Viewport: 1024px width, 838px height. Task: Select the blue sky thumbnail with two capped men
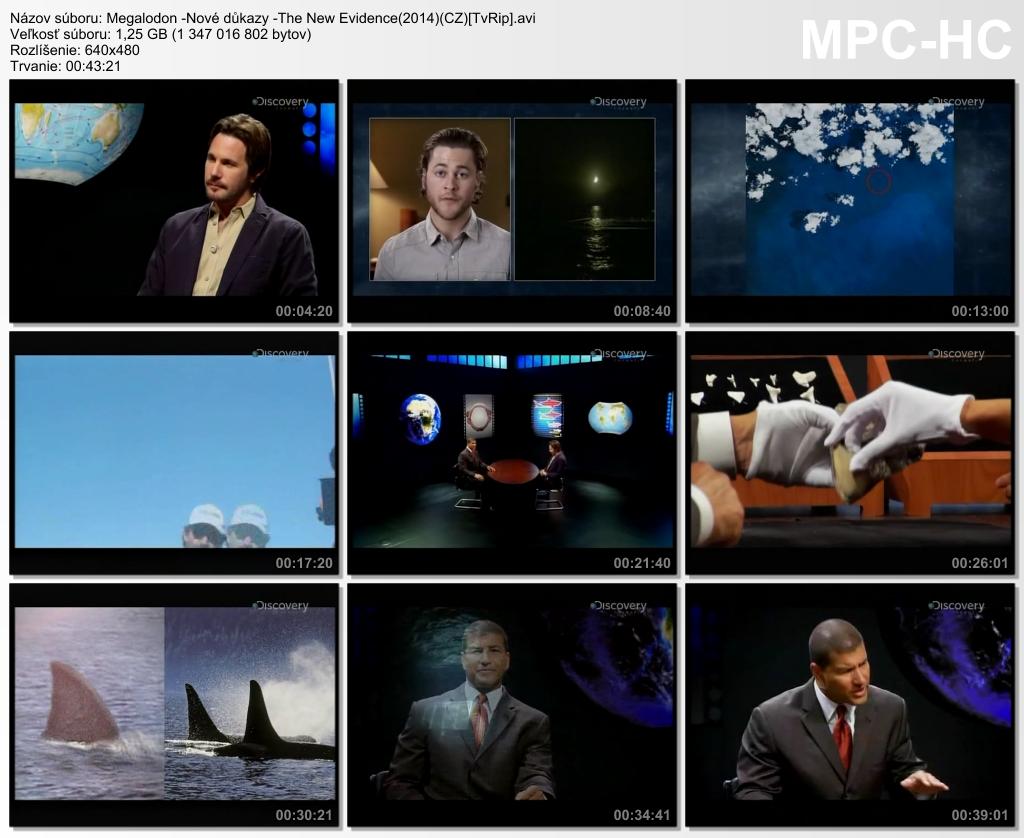[174, 452]
